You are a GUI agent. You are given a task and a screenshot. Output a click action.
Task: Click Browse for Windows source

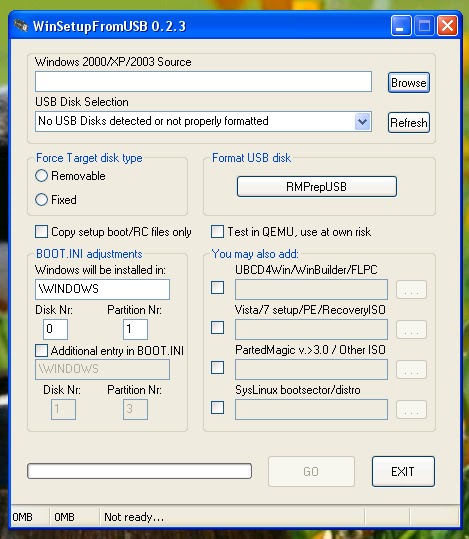(x=408, y=82)
